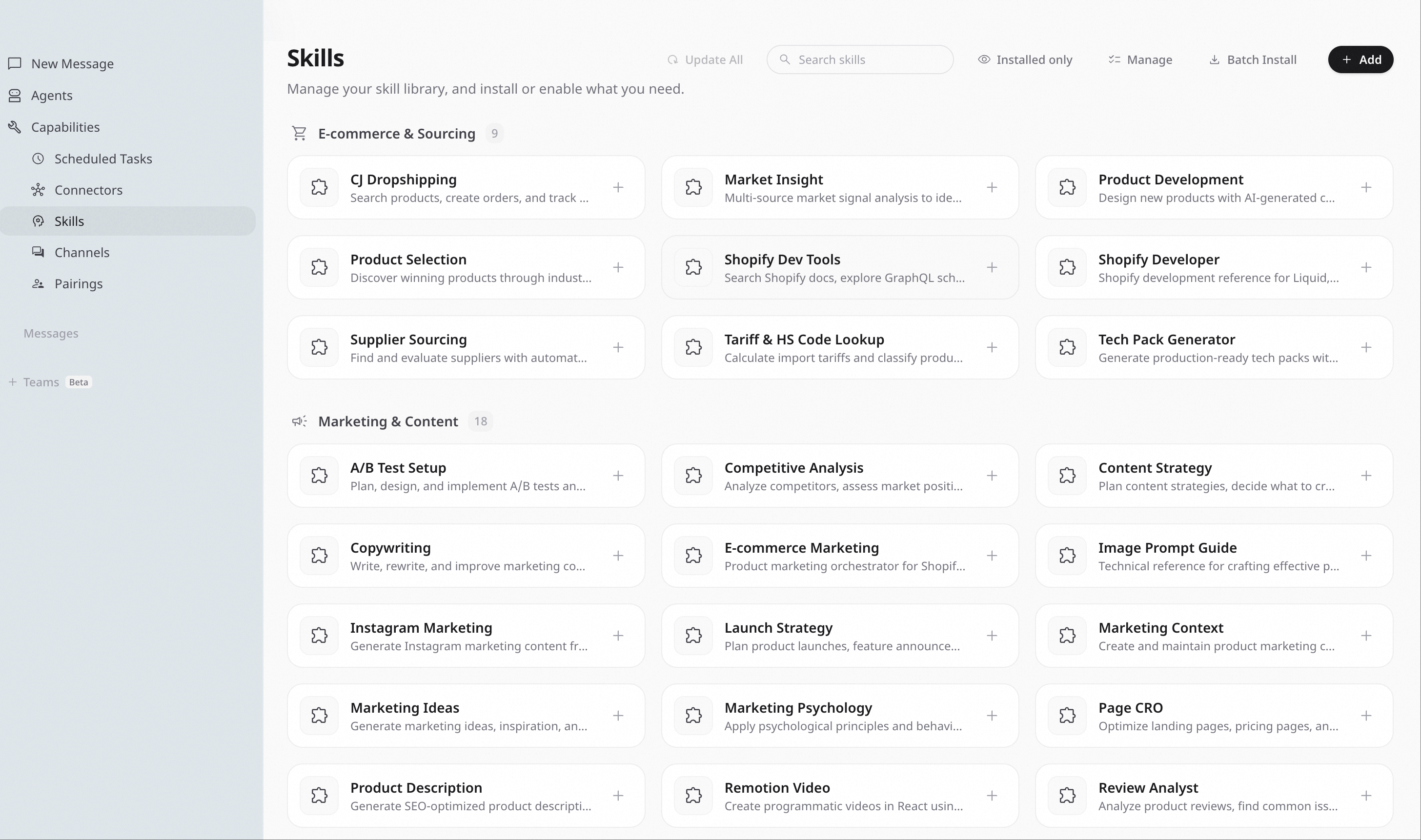Image resolution: width=1421 pixels, height=840 pixels.
Task: Open Manage mode for skills
Action: tap(1139, 60)
